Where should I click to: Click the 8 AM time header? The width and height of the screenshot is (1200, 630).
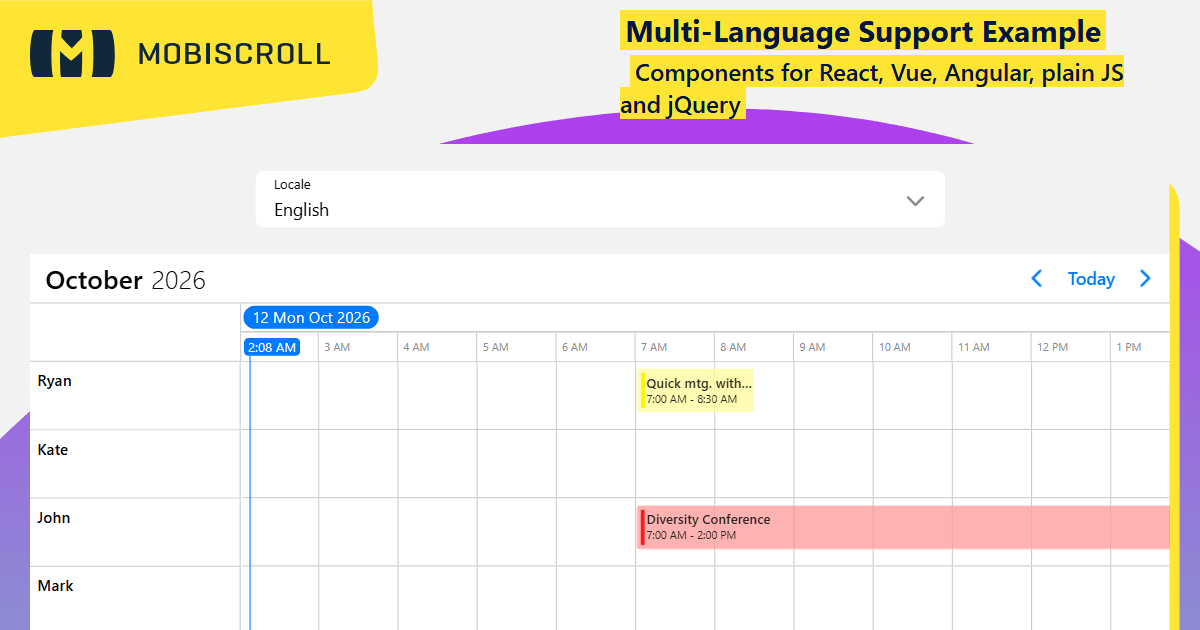click(x=733, y=347)
